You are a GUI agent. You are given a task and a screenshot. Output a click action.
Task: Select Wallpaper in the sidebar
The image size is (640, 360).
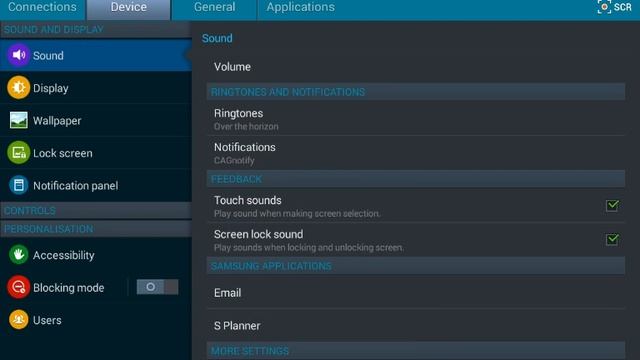click(x=96, y=120)
